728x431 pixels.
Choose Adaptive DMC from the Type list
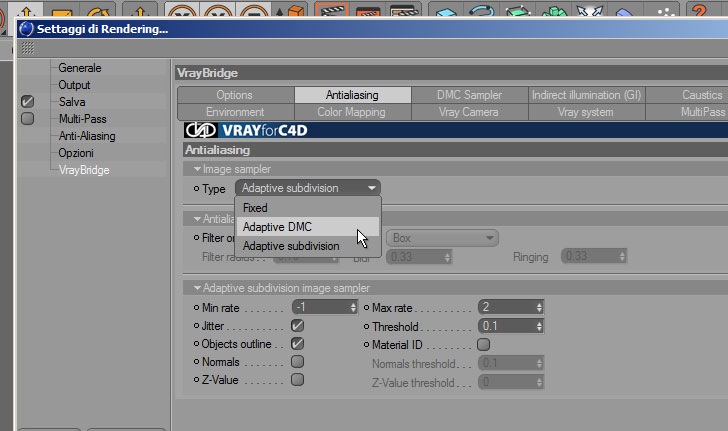click(x=308, y=227)
